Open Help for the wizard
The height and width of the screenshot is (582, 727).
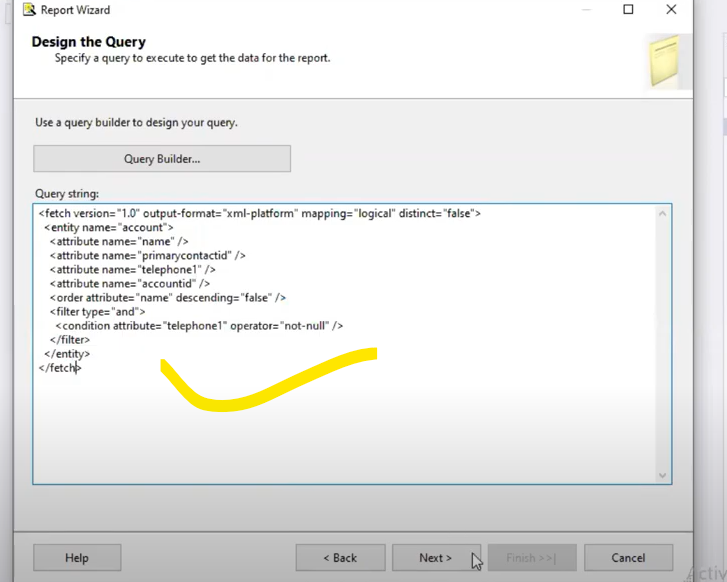click(x=77, y=557)
